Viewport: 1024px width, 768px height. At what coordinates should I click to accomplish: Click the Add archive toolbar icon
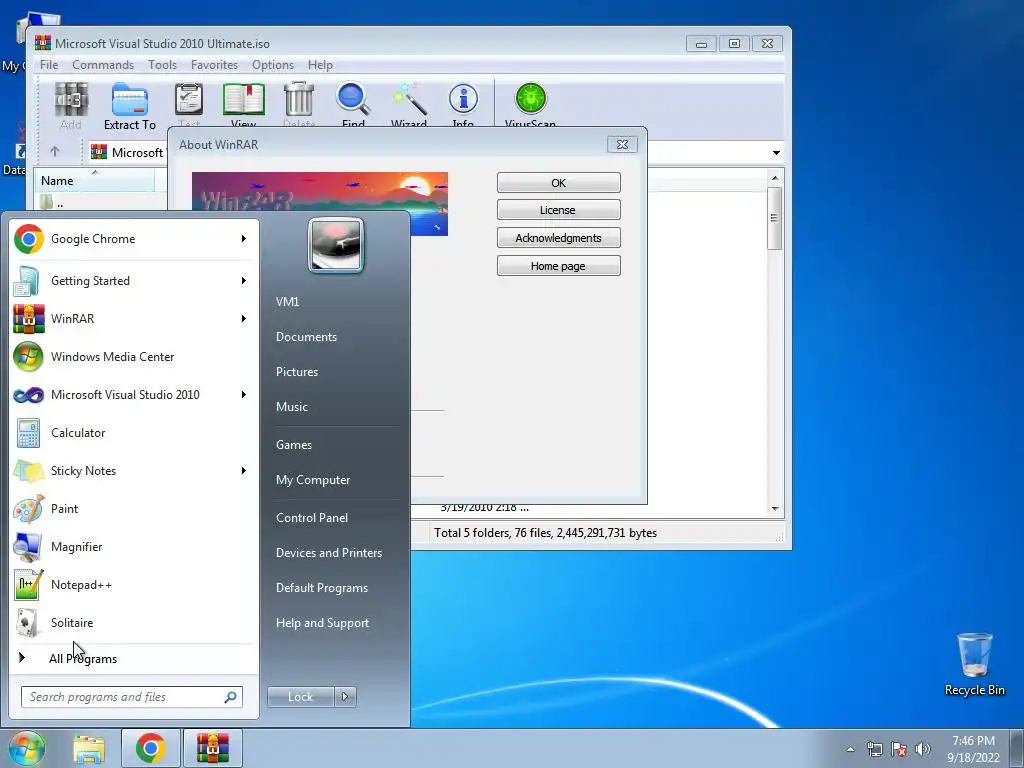coord(71,106)
